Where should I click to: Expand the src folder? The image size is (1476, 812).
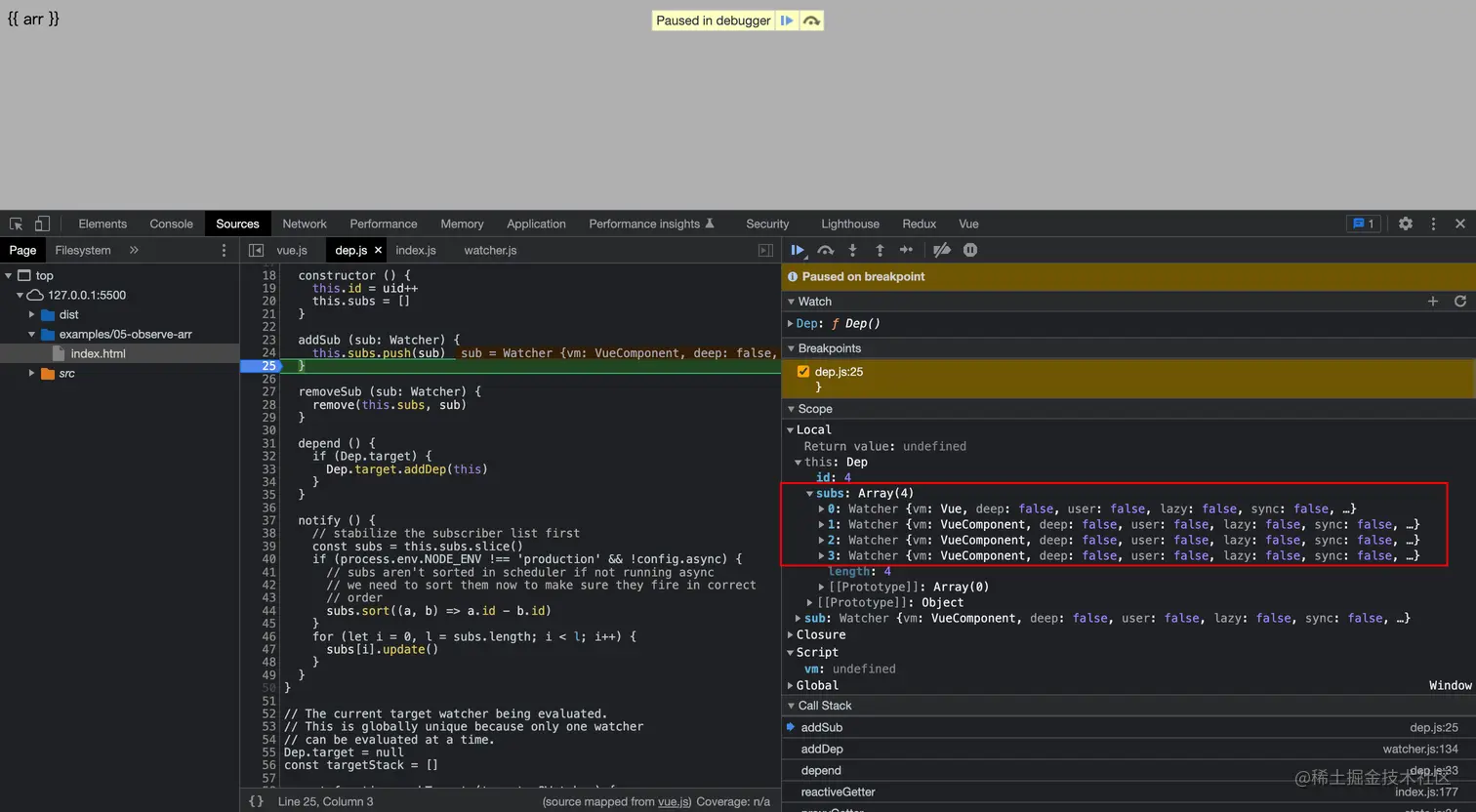coord(31,373)
